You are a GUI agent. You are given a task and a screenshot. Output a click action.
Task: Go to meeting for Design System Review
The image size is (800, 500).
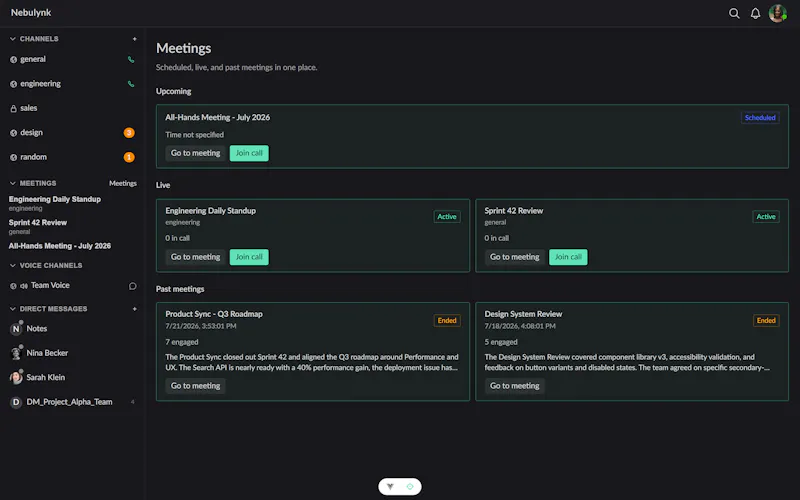click(515, 386)
